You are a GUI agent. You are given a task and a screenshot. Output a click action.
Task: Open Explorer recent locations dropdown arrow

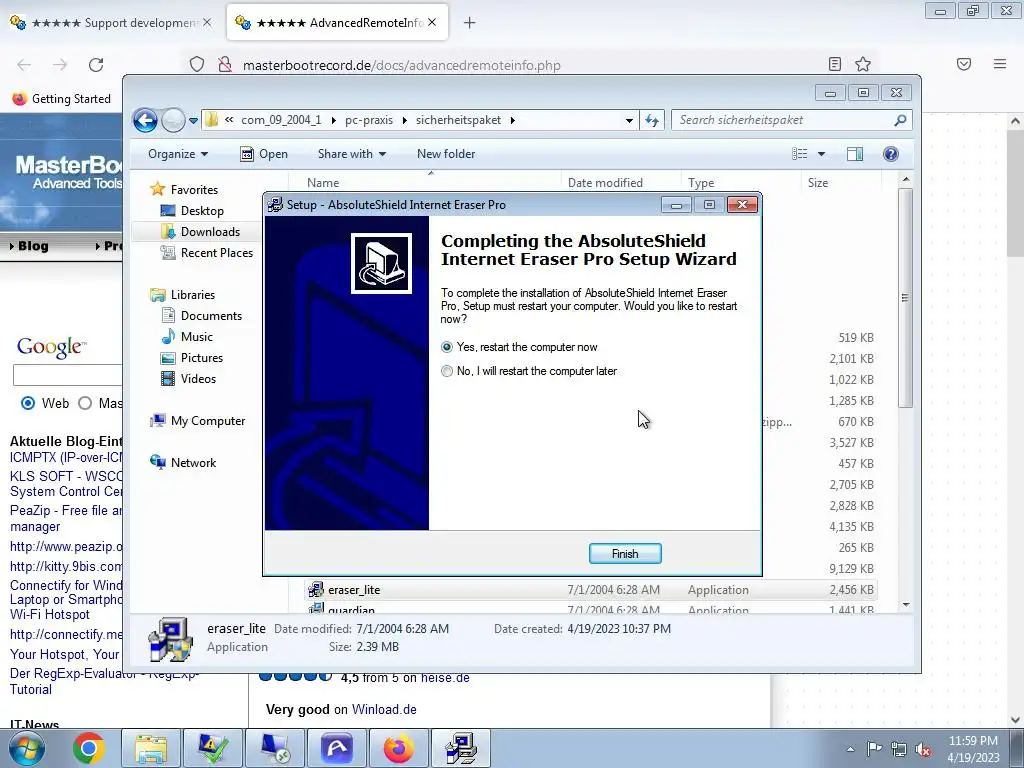pos(193,121)
